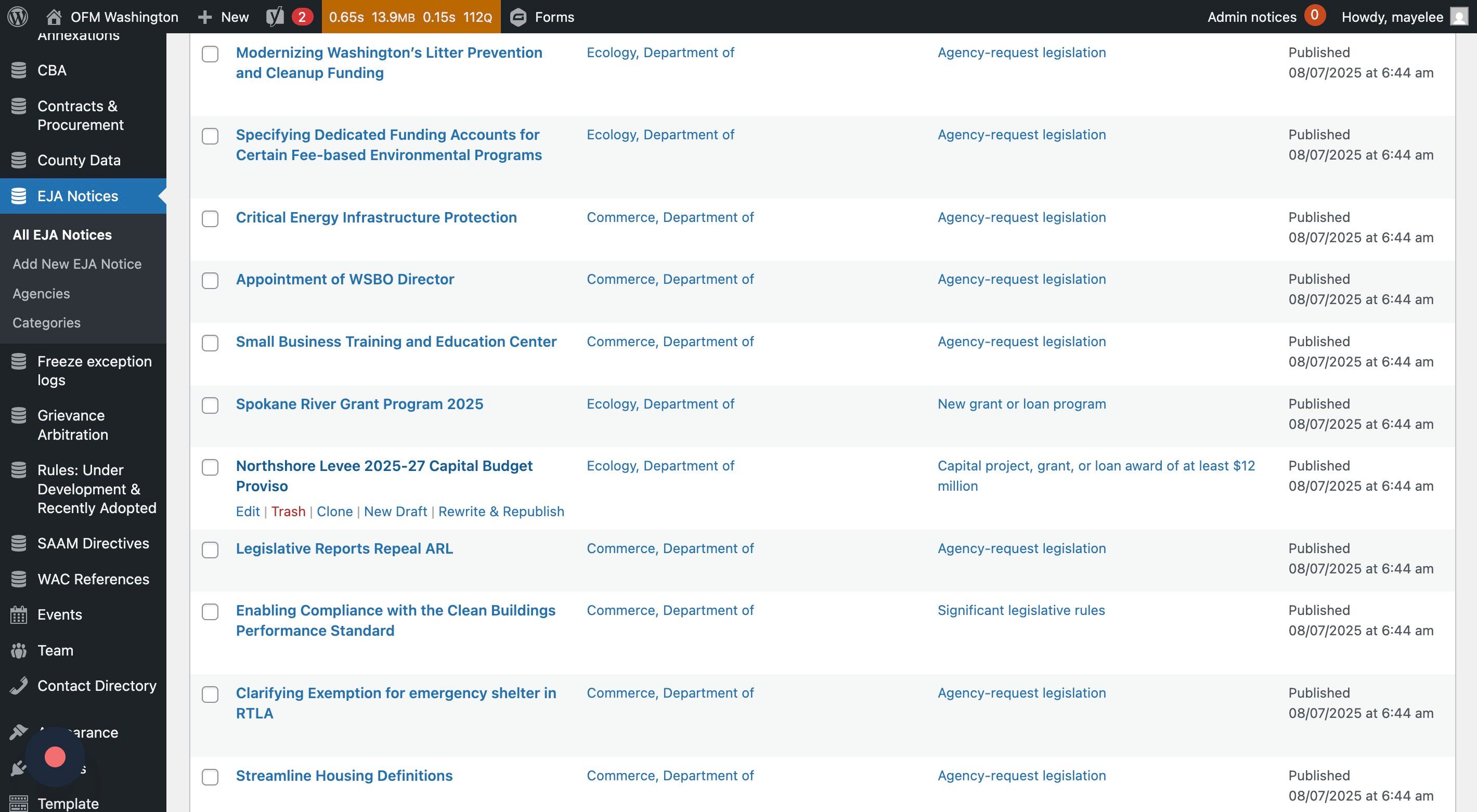Click Rewrite & Republish for Northshore Levee
This screenshot has height=812, width=1477.
click(501, 511)
